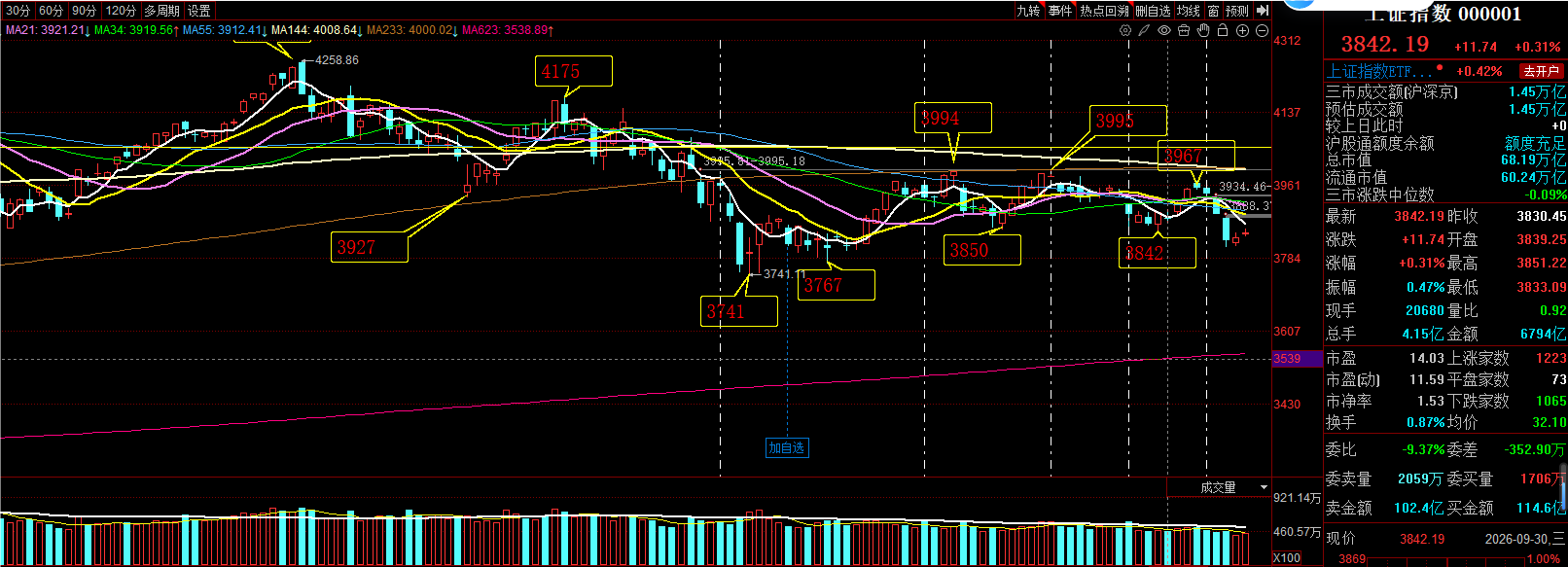The image size is (1568, 567).
Task: Click the MA21 indicator value label
Action: coord(47,30)
